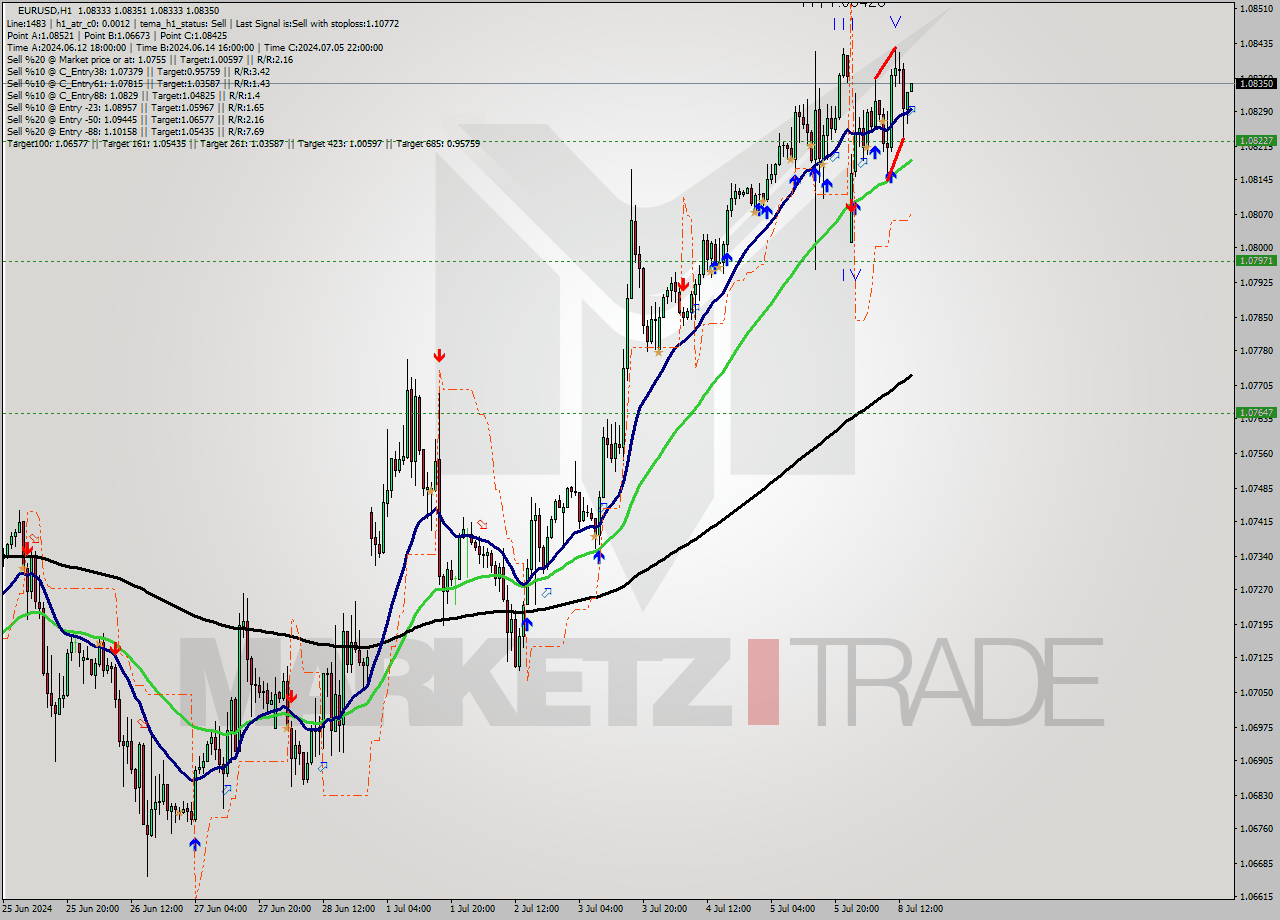The width and height of the screenshot is (1280, 920).
Task: Click the 1.07340 price scale value
Action: click(x=1255, y=556)
